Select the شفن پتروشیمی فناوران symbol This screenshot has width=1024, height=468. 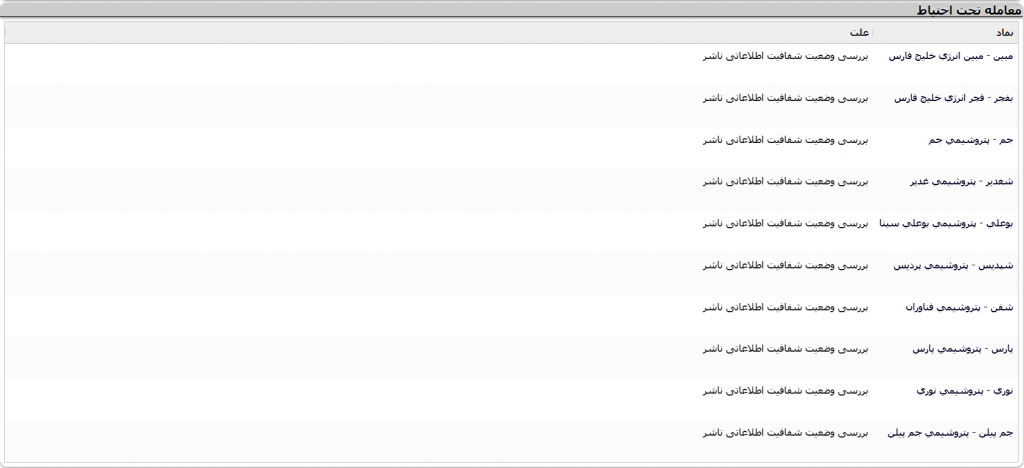tap(959, 307)
